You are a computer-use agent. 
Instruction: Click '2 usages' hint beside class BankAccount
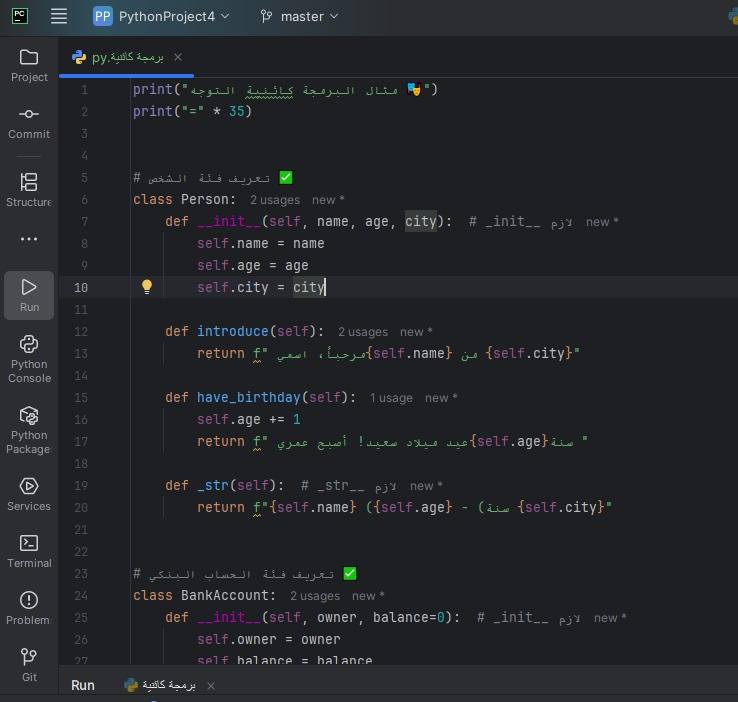tap(315, 596)
